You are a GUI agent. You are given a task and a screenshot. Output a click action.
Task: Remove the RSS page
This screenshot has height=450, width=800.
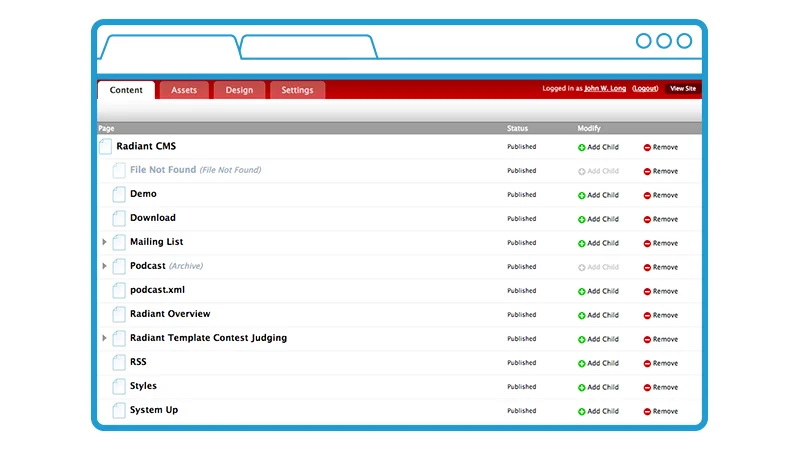[661, 363]
